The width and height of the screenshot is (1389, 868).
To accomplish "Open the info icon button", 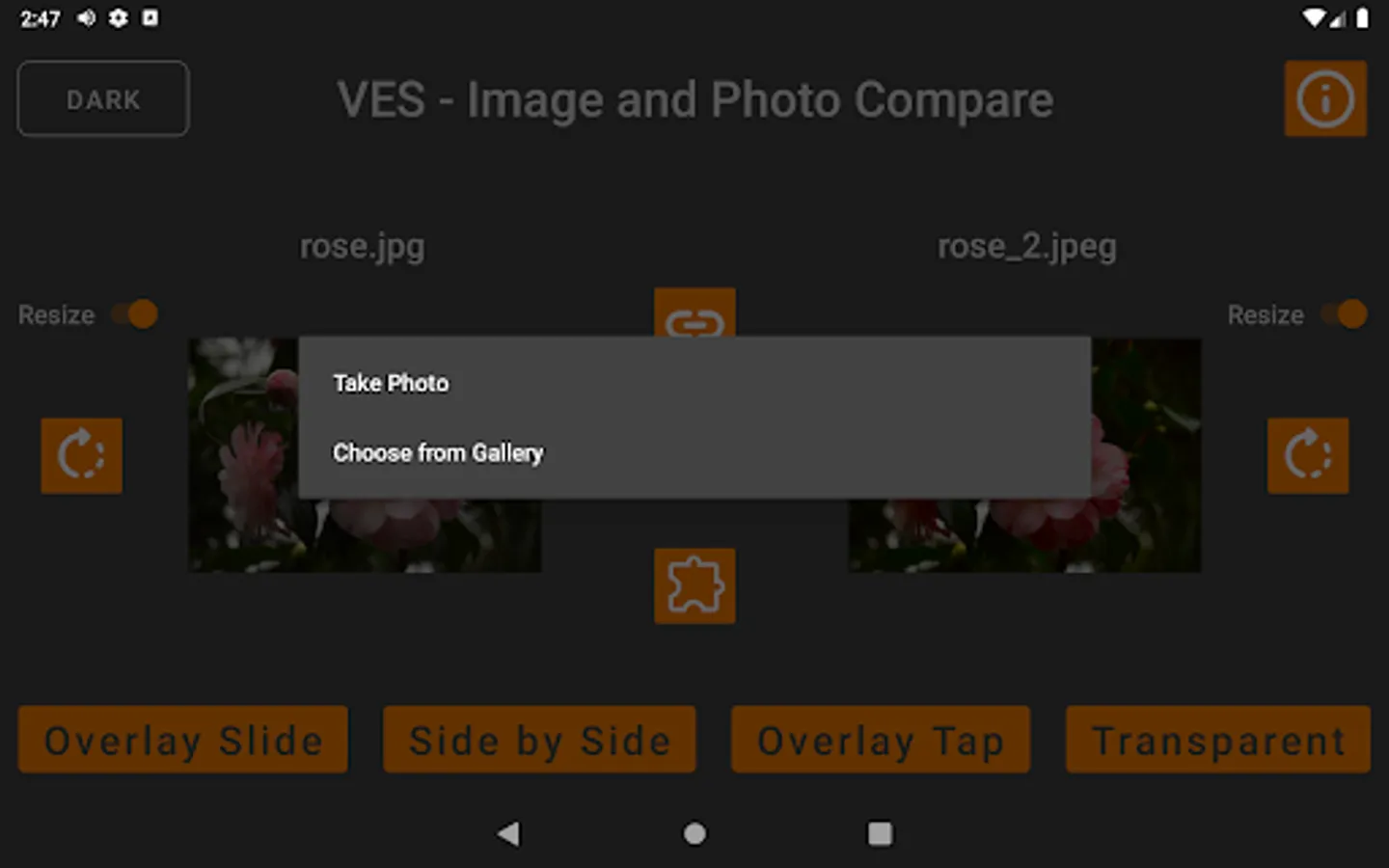I will pos(1325,98).
